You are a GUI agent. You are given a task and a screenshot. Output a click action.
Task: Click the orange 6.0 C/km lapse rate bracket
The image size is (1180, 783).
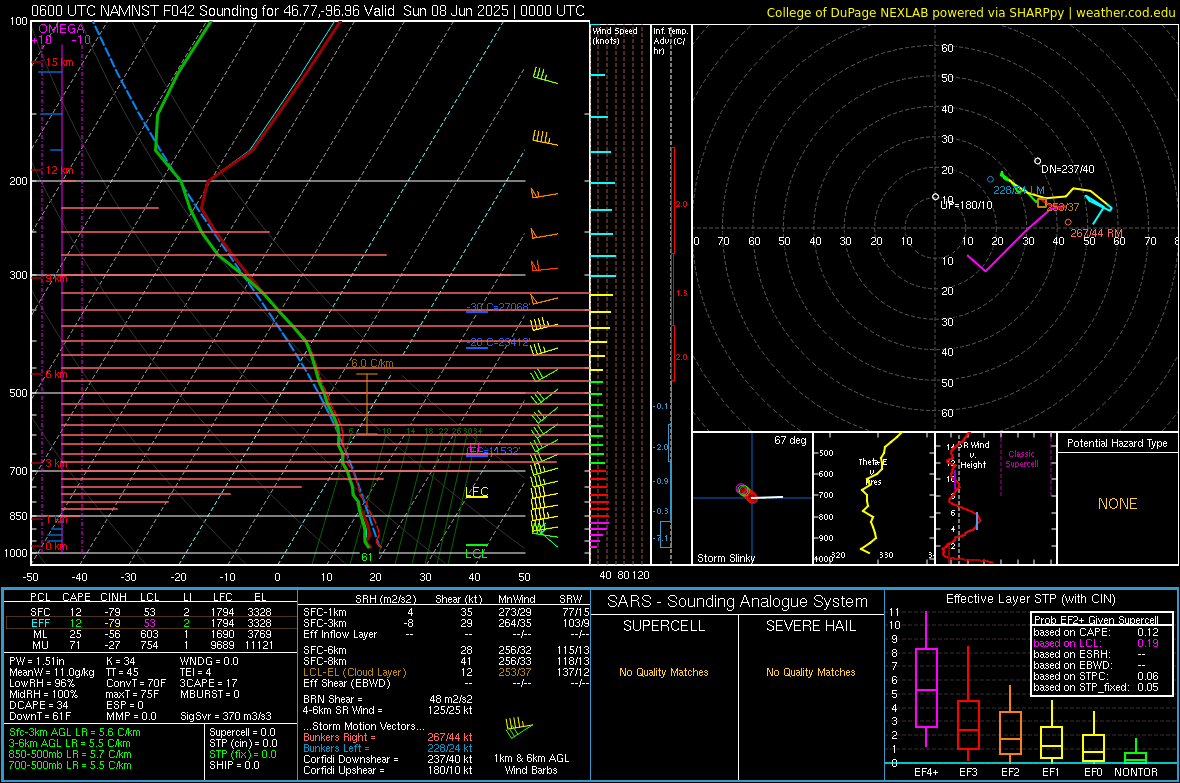[366, 404]
